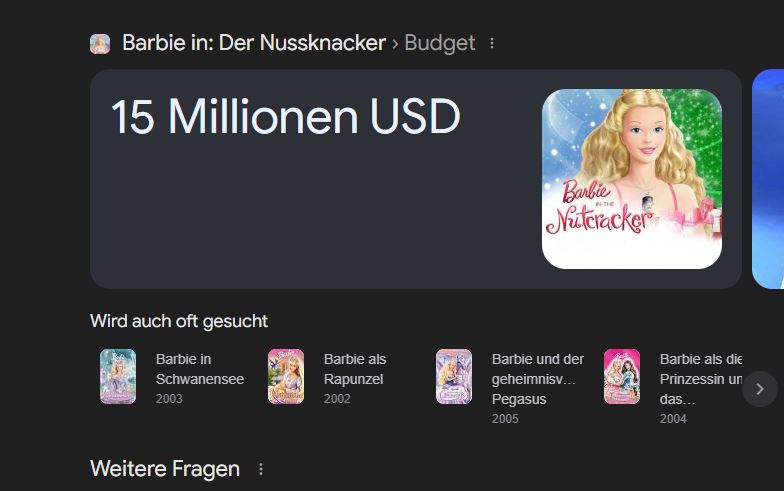784x491 pixels.
Task: Click the breadcrumb chevron separator before Budget
Action: [x=395, y=44]
